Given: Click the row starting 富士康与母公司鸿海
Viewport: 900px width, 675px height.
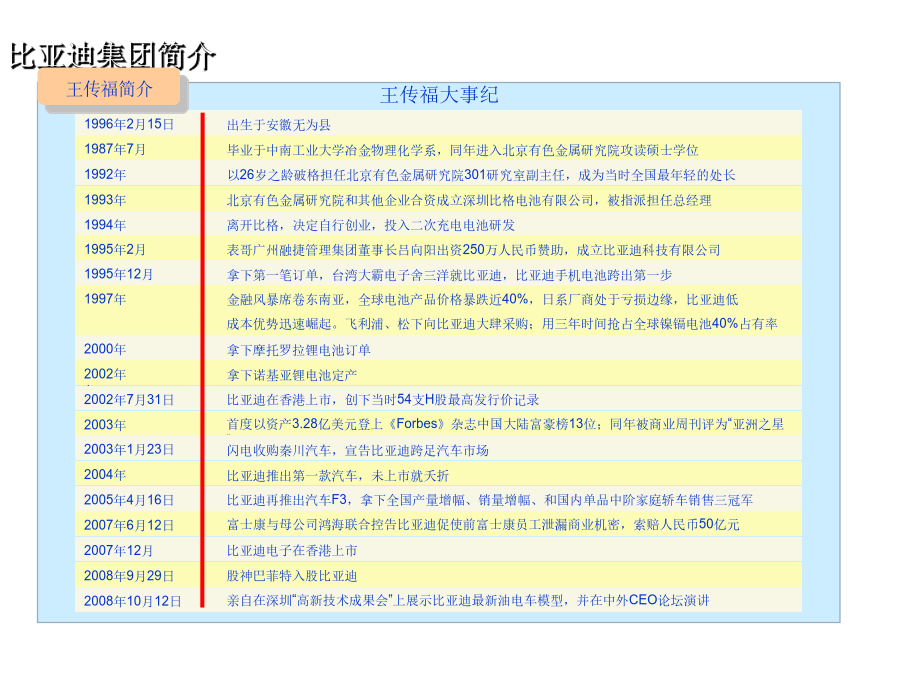Looking at the screenshot, I should [483, 525].
